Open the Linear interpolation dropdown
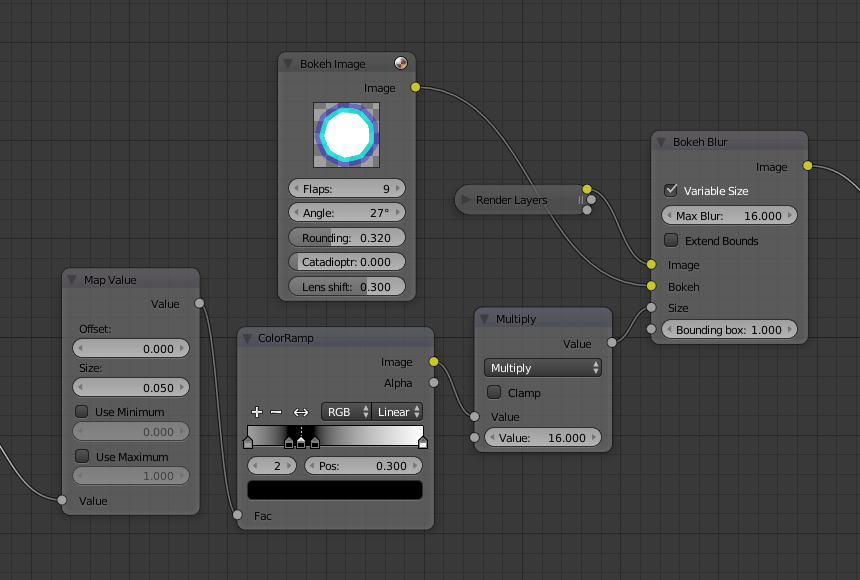 (397, 412)
